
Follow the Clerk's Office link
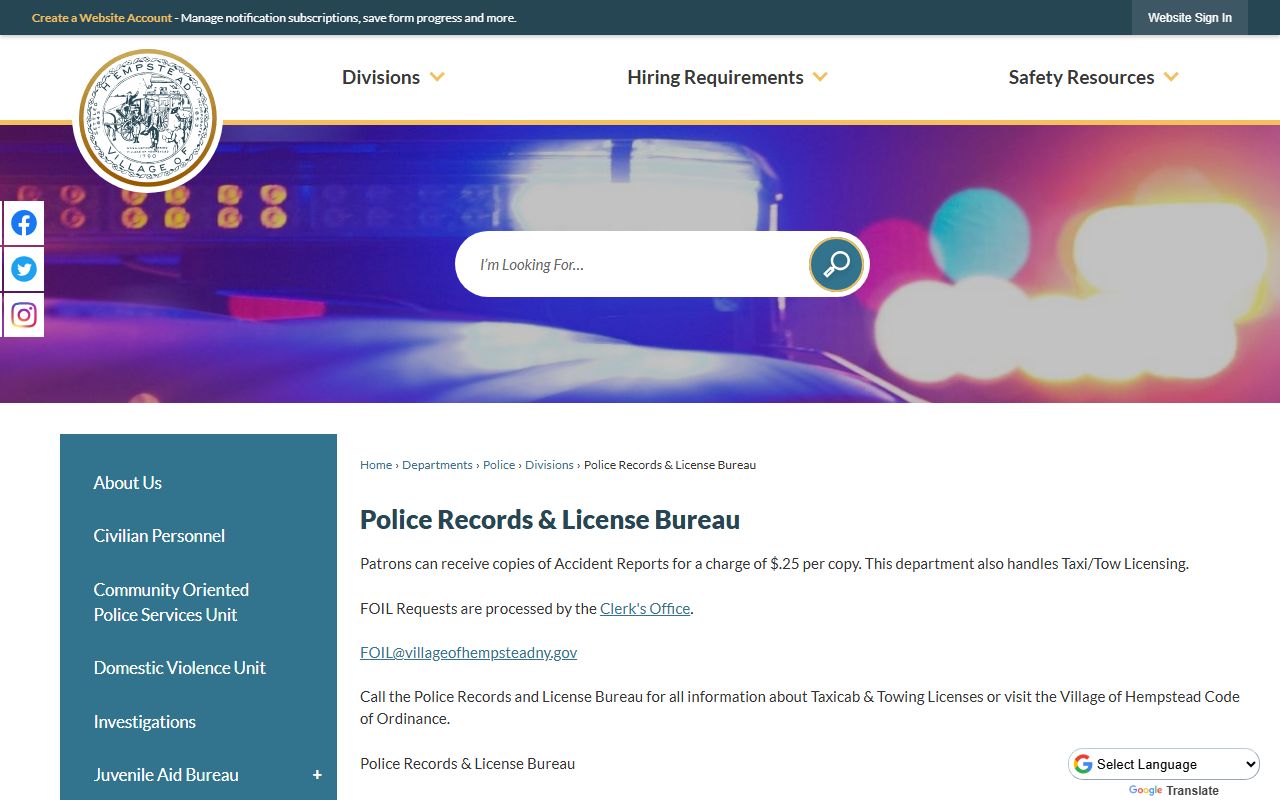tap(645, 608)
